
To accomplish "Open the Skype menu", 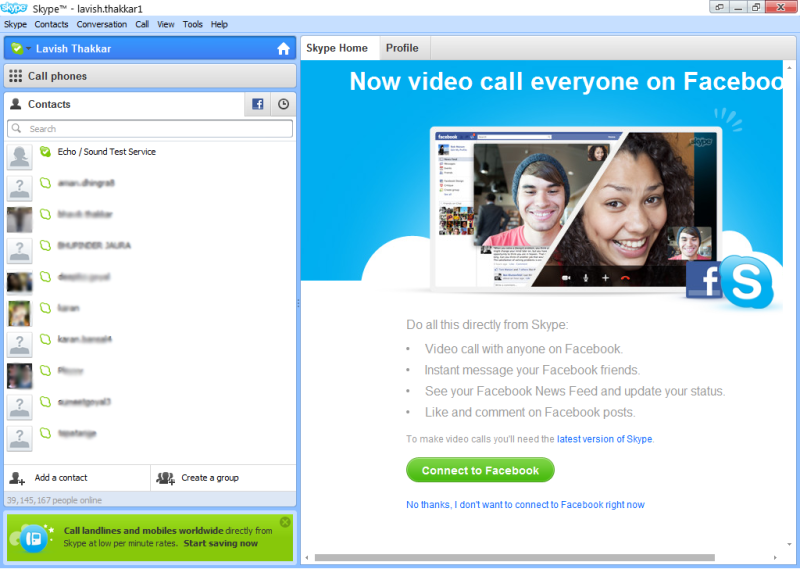I will pyautogui.click(x=15, y=24).
